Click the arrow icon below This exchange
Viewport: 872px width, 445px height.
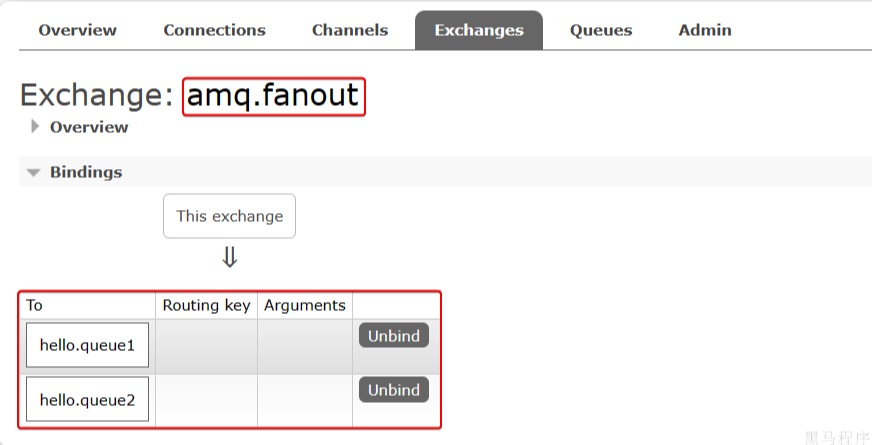[x=229, y=258]
